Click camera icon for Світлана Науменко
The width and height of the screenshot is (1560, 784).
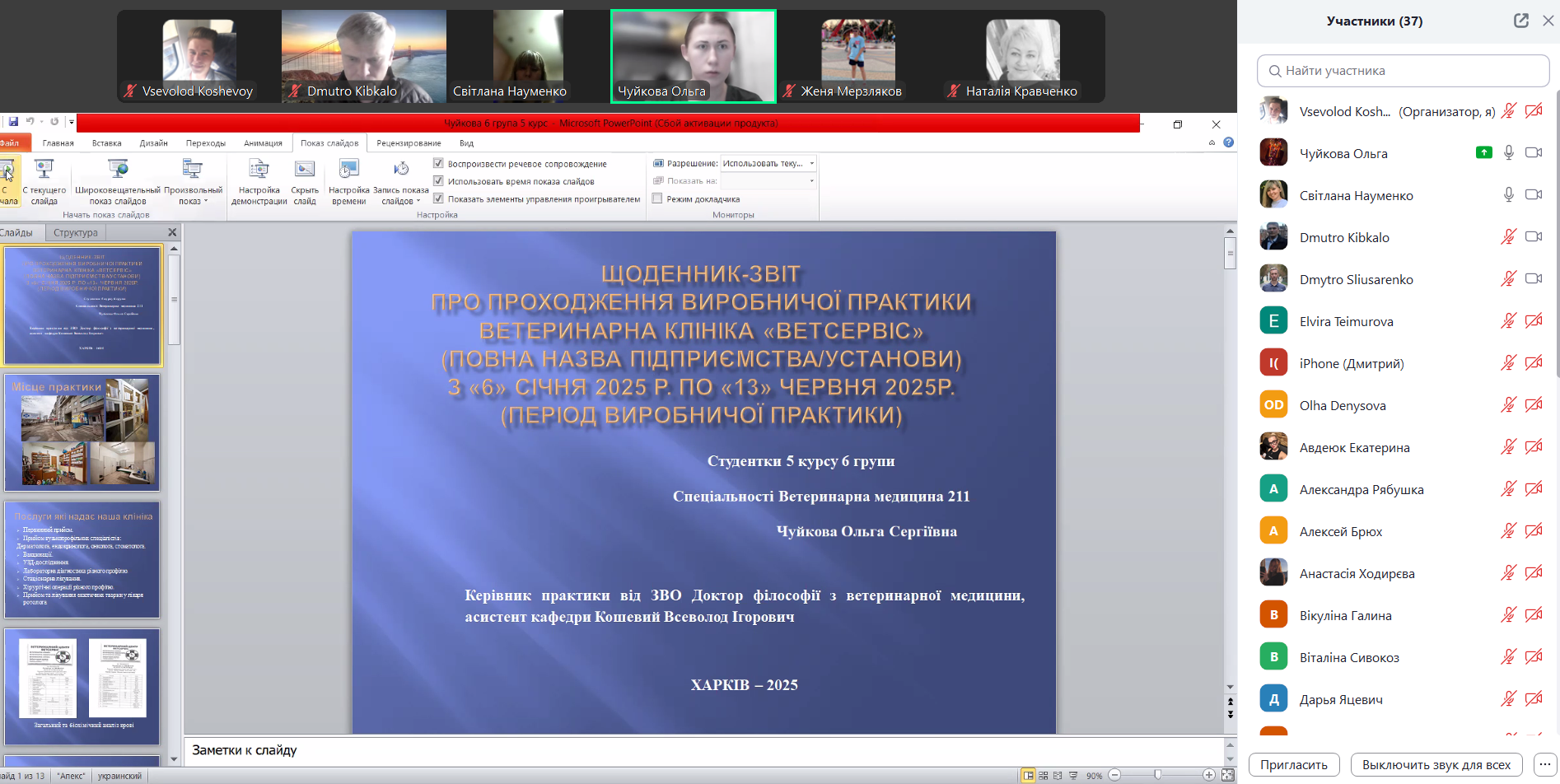tap(1534, 195)
